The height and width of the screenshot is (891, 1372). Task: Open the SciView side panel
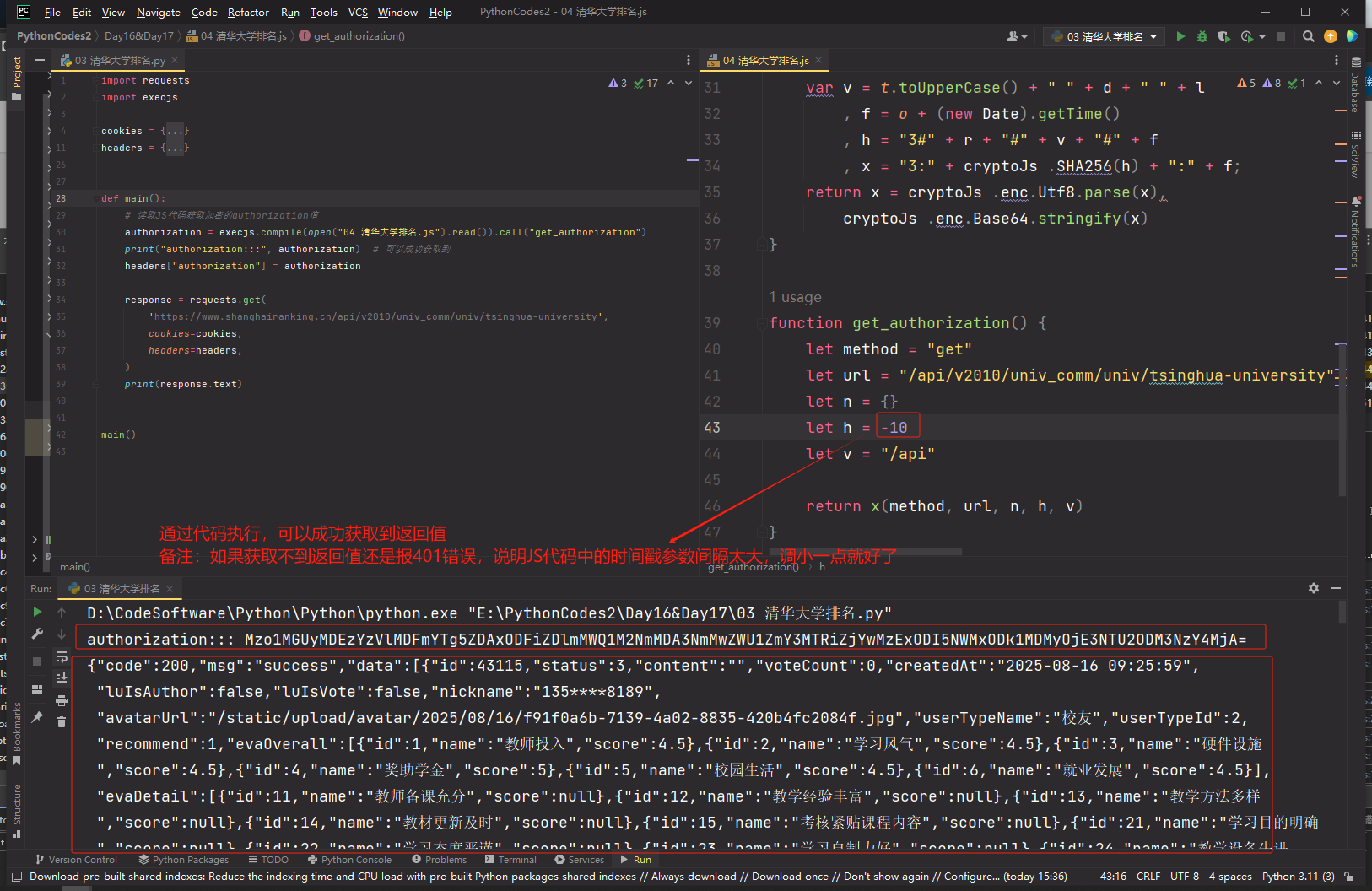1355,154
